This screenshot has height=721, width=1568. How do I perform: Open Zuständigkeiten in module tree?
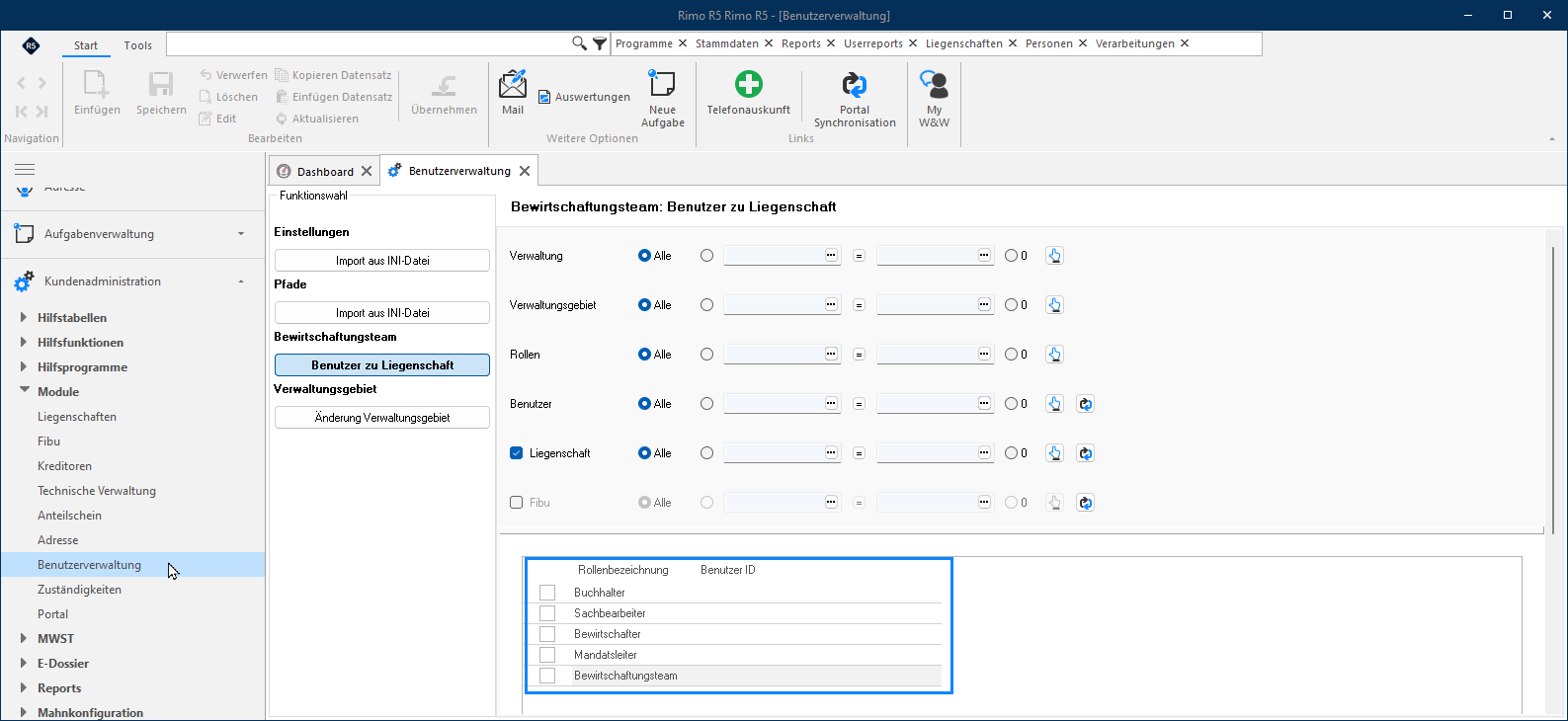click(x=79, y=590)
